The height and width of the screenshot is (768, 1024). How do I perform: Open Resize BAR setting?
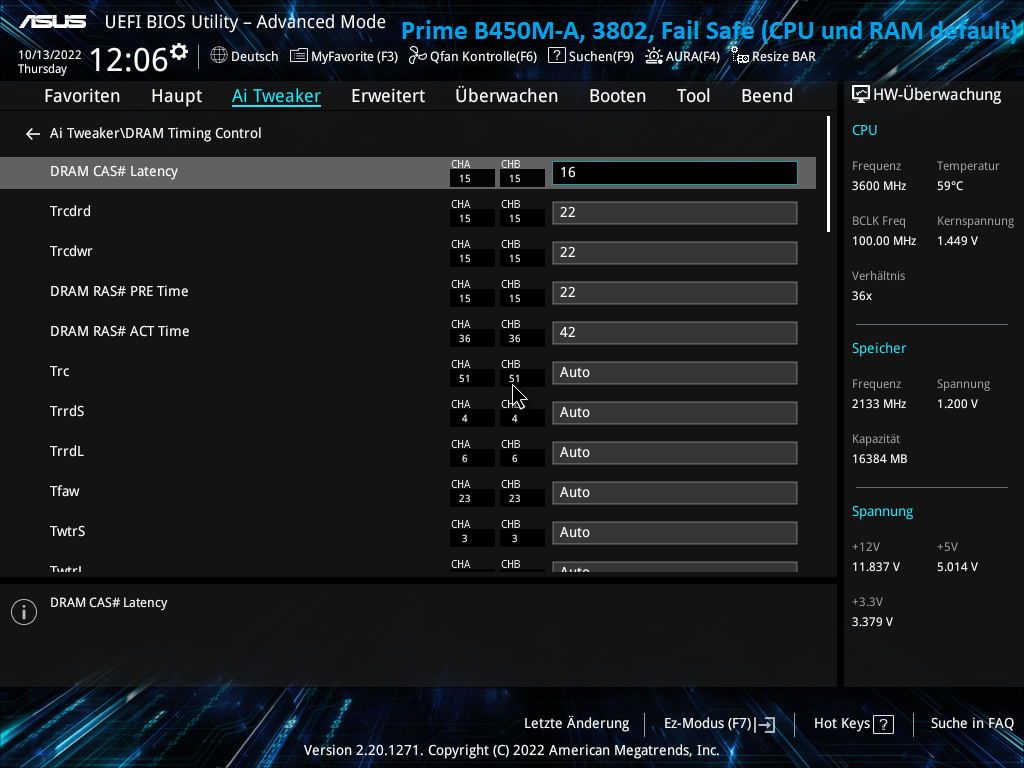click(773, 56)
